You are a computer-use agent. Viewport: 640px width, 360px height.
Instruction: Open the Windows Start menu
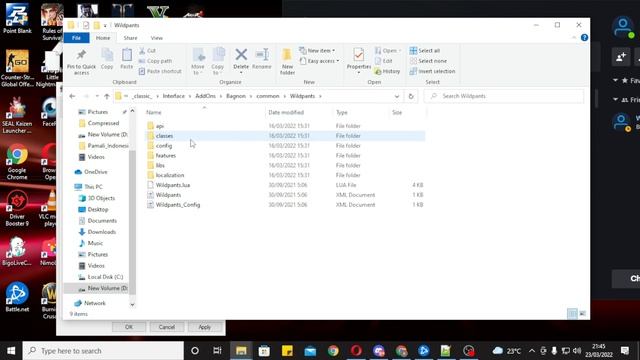(x=11, y=351)
